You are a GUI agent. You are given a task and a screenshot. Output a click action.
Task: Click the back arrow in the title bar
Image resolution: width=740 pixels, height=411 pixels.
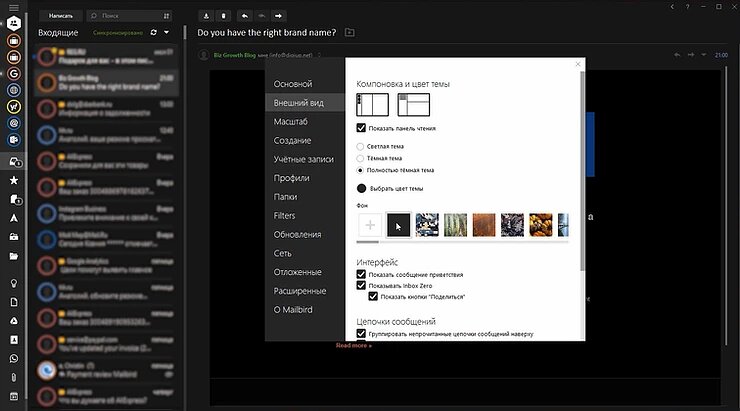tap(672, 7)
